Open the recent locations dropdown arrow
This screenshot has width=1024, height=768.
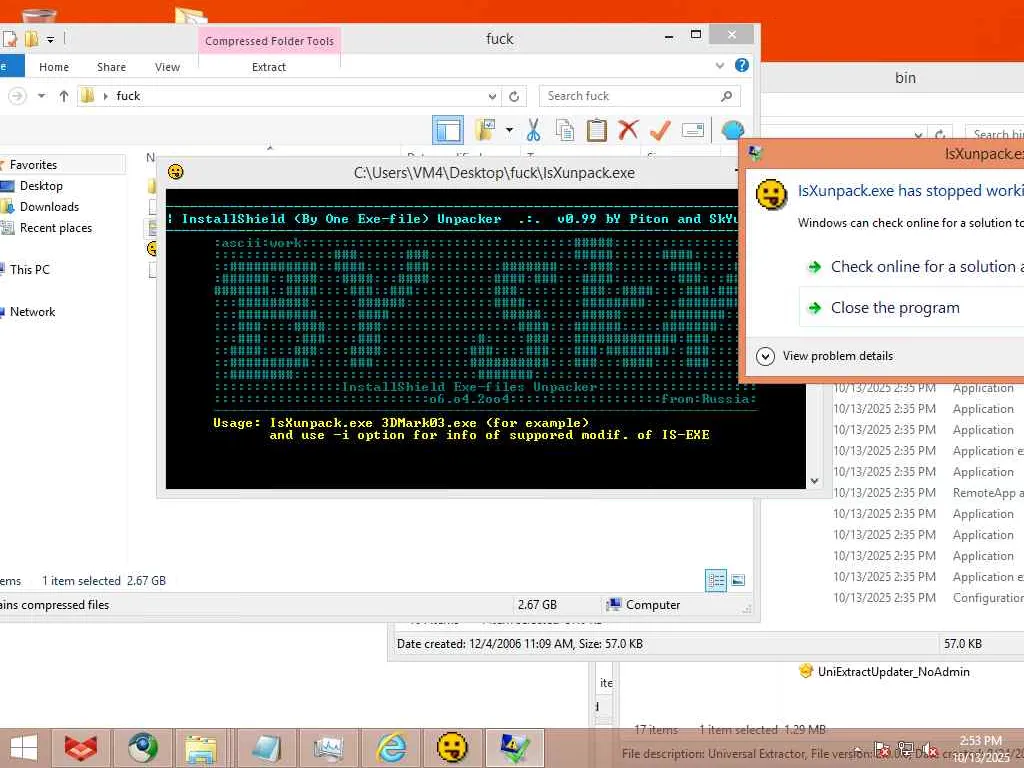42,96
